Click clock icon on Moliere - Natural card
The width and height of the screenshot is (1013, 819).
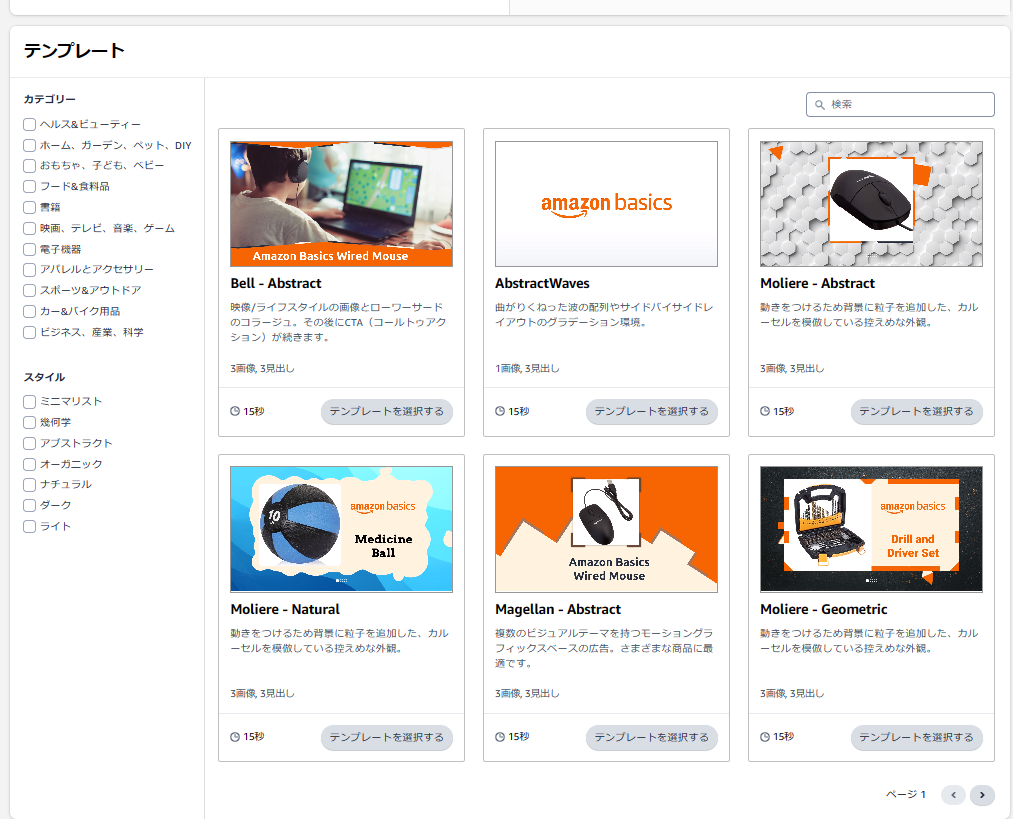[x=235, y=737]
